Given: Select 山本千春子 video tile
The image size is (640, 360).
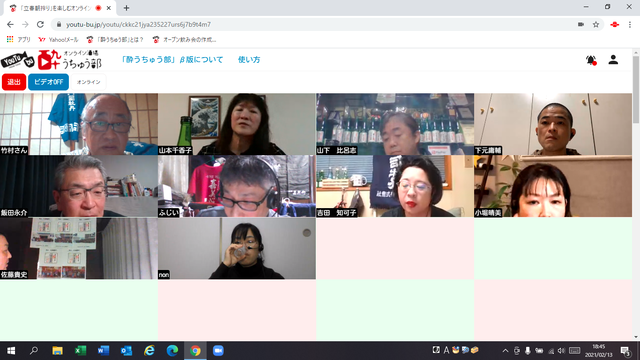Looking at the screenshot, I should 237,124.
